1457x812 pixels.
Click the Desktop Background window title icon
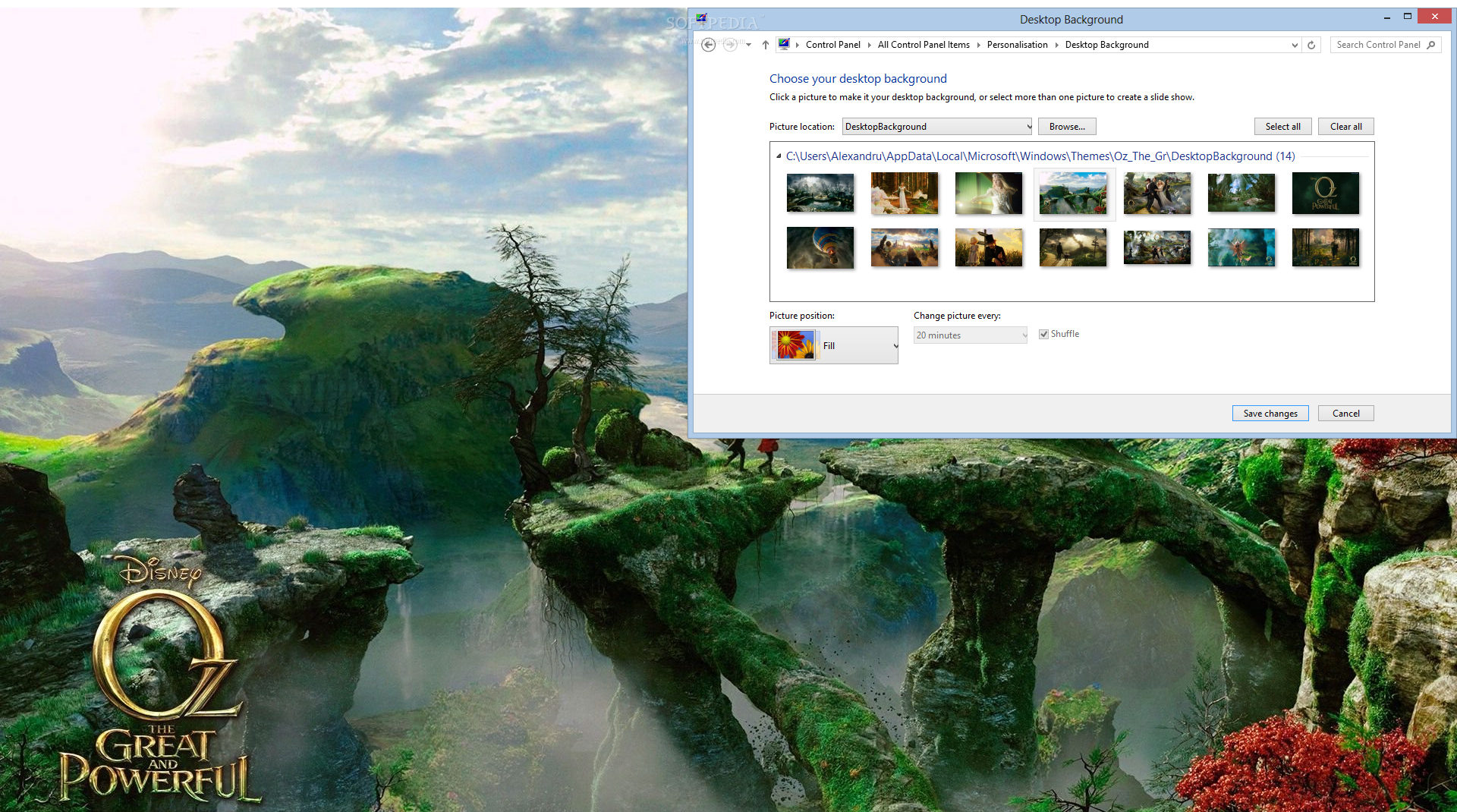(702, 19)
